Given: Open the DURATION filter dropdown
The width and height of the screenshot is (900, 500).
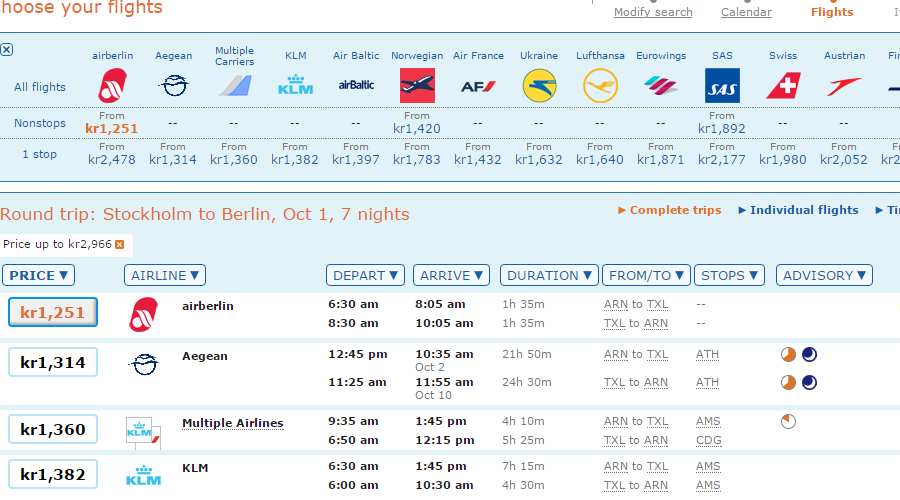Looking at the screenshot, I should [549, 276].
